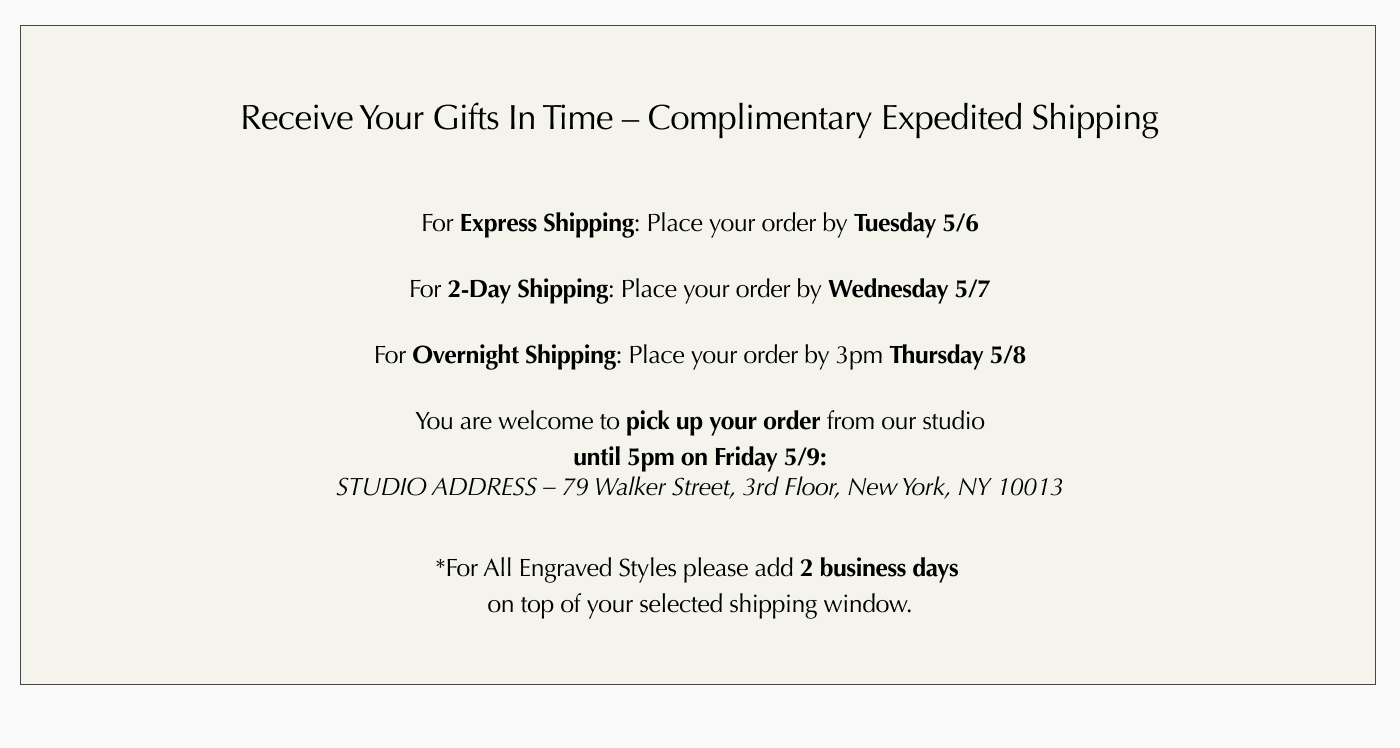Click the "Tuesday 5/6" deadline
Viewport: 1400px width, 748px height.
(x=915, y=223)
